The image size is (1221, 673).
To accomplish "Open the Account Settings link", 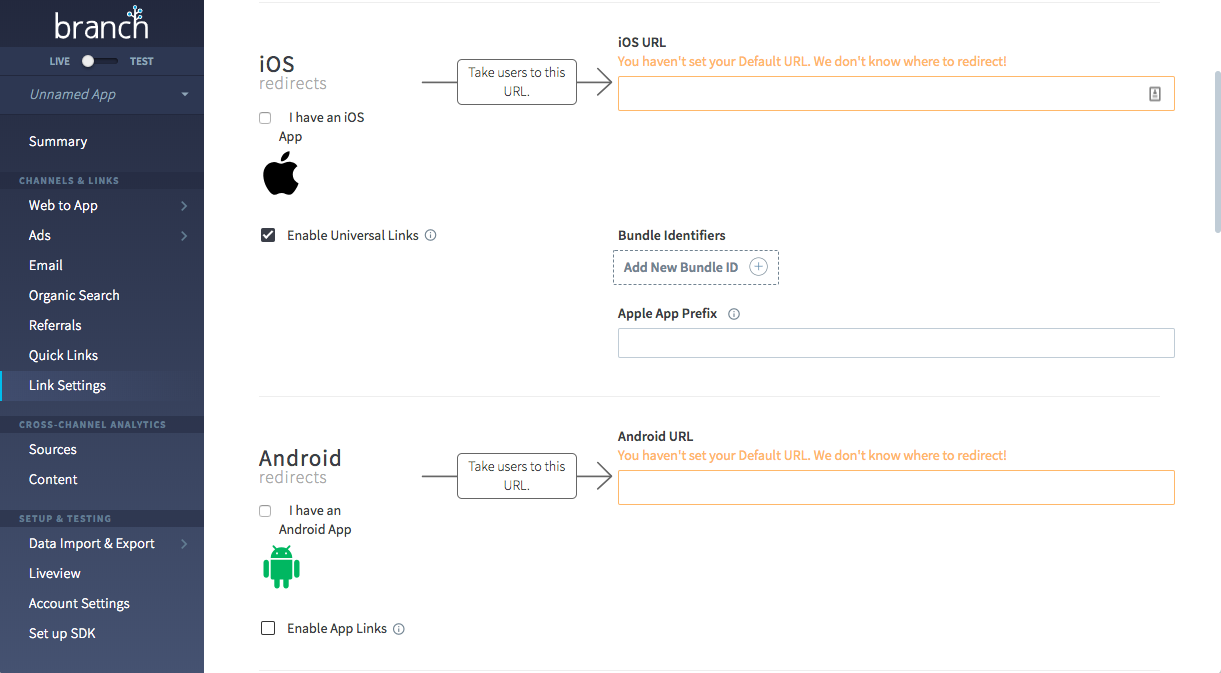I will tap(79, 603).
